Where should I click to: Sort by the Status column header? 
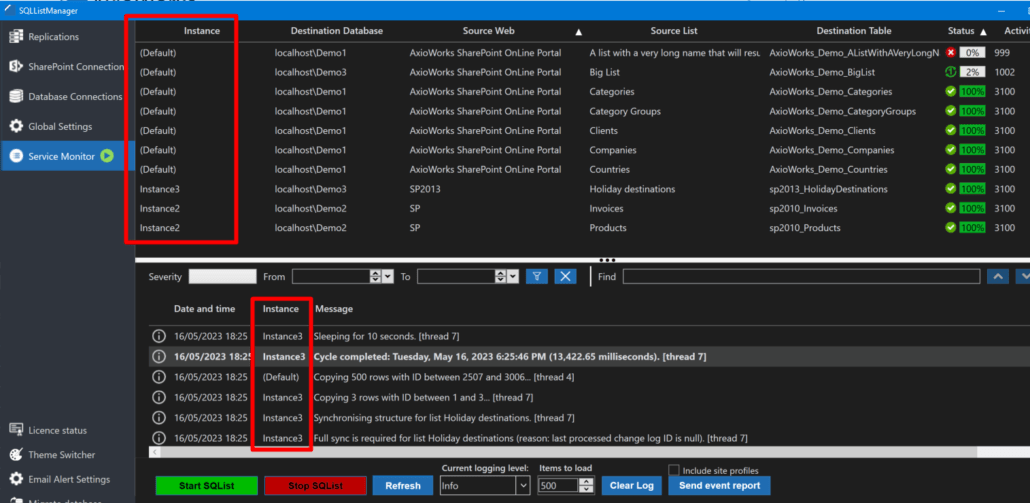pos(961,31)
